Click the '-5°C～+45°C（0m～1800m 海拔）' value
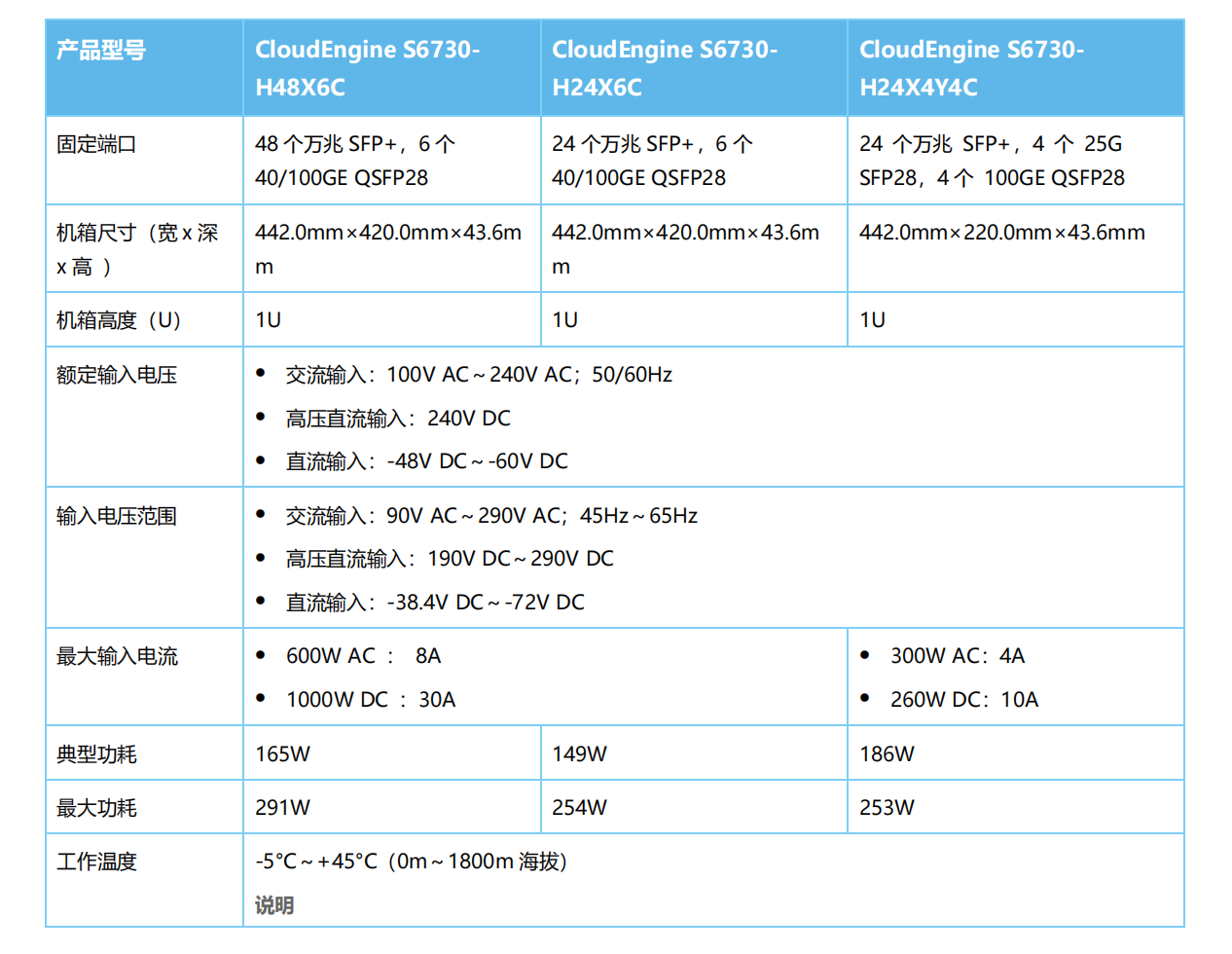1232x954 pixels. 412,862
